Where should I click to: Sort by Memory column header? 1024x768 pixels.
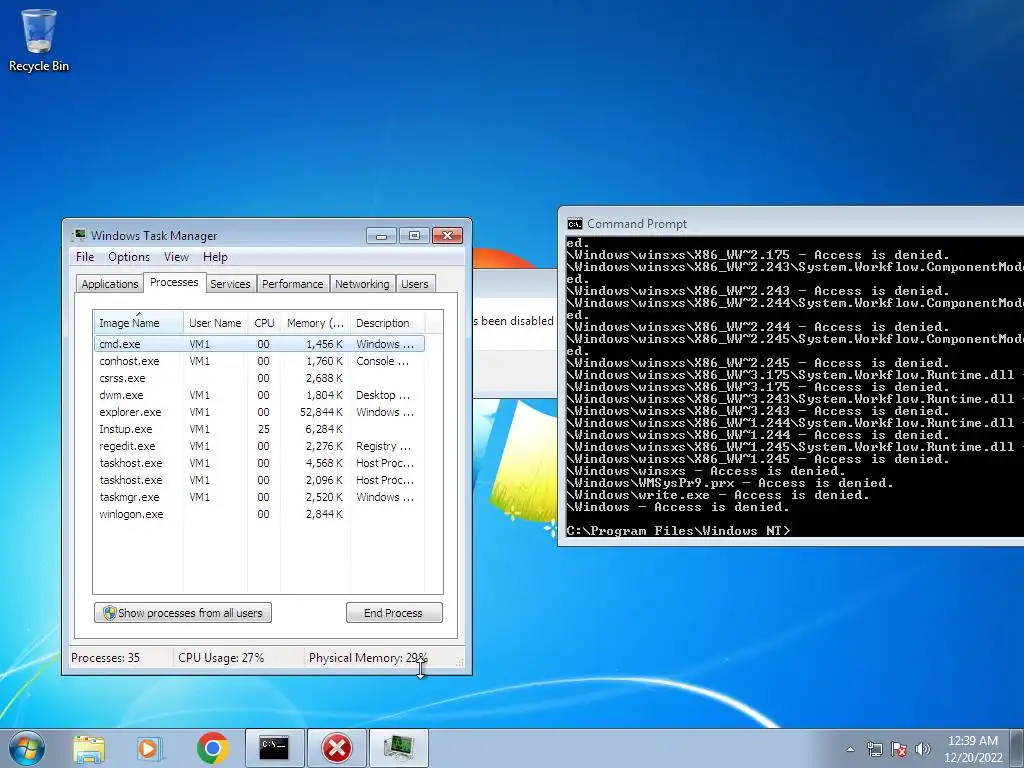click(315, 323)
